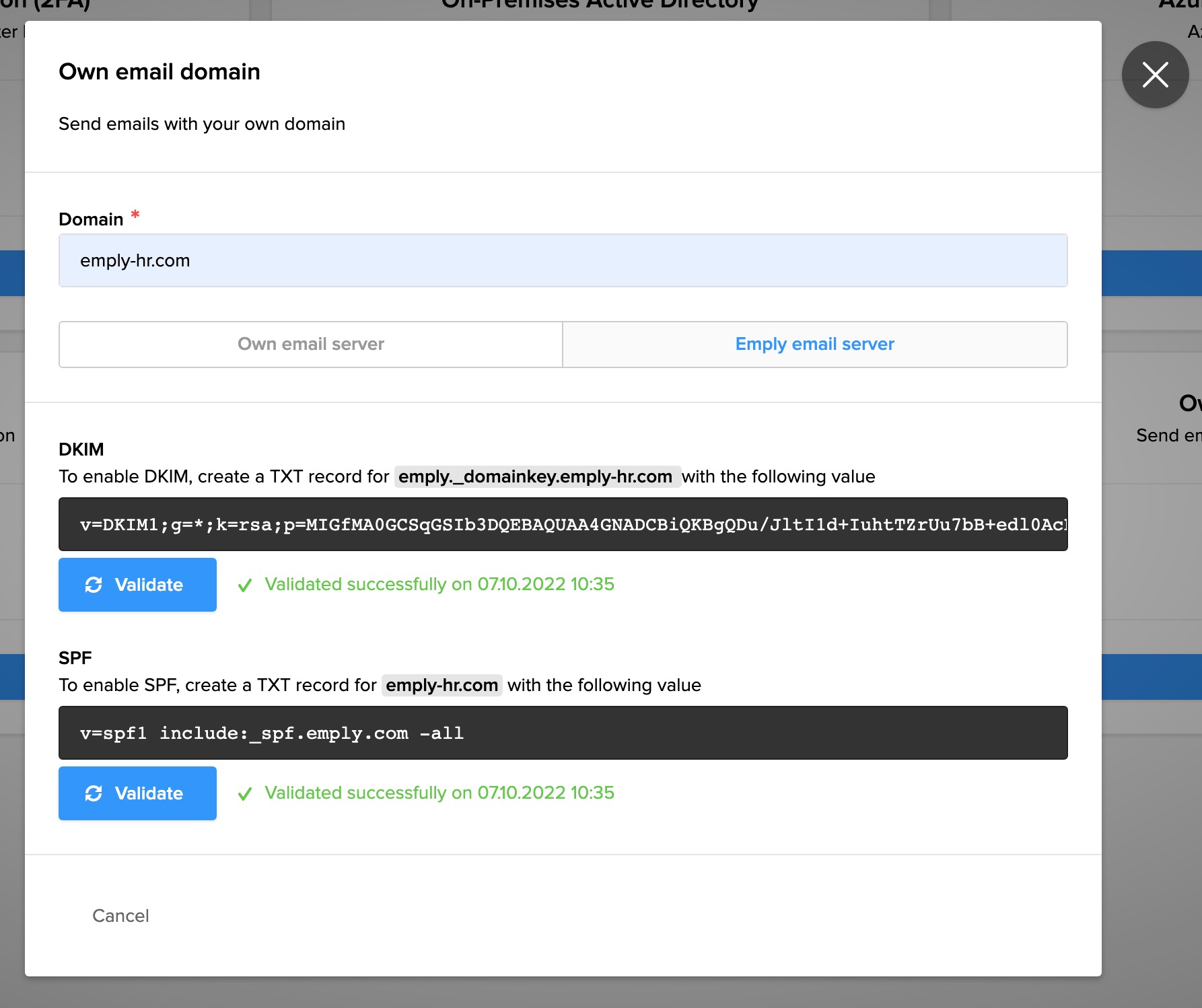Click the DKIM TXT record value box
The height and width of the screenshot is (1008, 1202).
click(563, 524)
